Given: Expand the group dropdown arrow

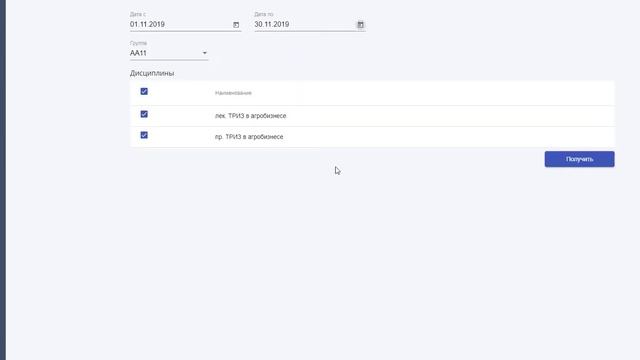Looking at the screenshot, I should tap(204, 53).
